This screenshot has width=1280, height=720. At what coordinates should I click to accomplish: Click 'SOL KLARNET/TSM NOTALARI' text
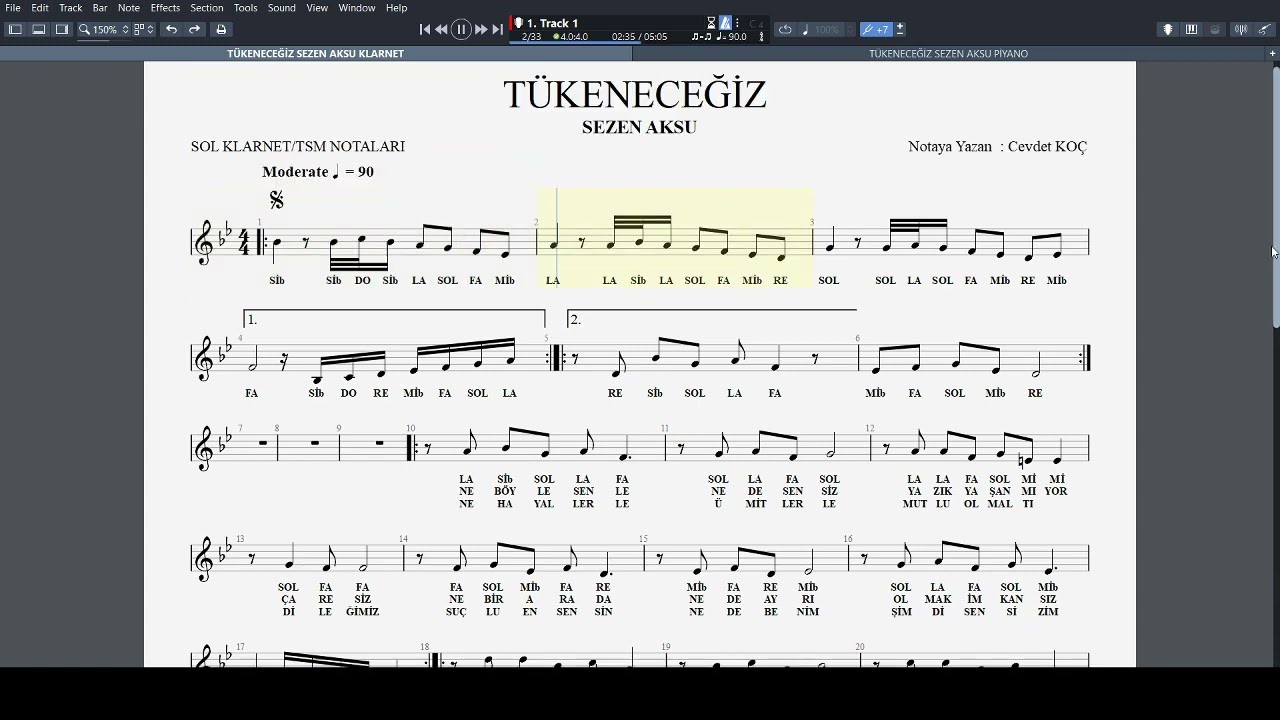pyautogui.click(x=298, y=146)
